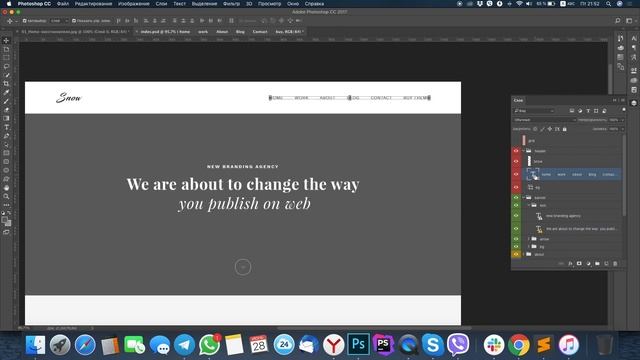Click the scroll-down circle on canvas
Viewport: 640px width, 360px height.
tap(243, 267)
